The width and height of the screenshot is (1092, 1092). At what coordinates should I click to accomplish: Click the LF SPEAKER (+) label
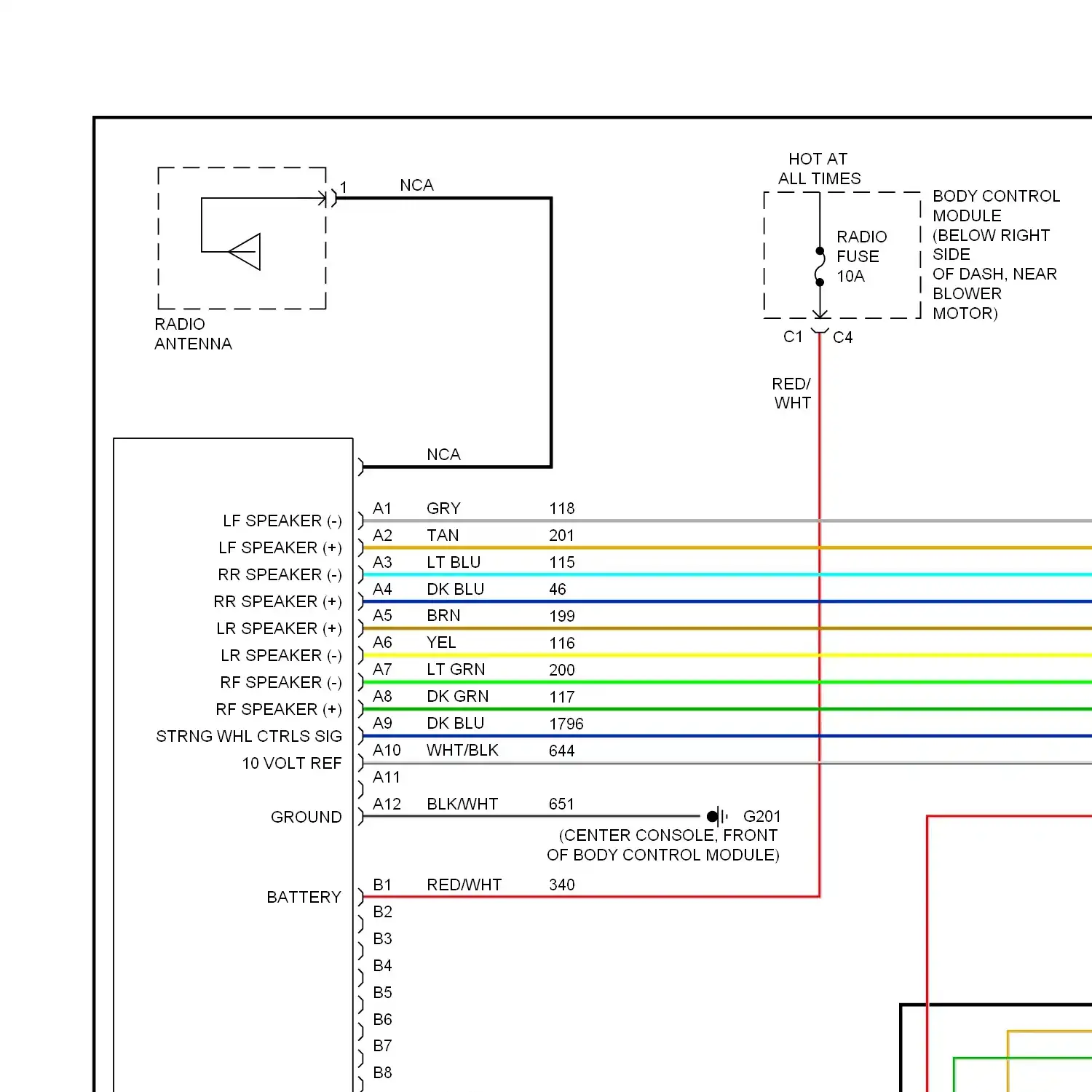tap(280, 548)
